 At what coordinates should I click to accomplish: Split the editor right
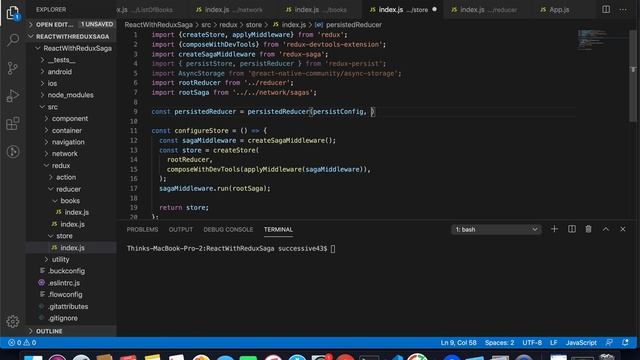point(606,9)
